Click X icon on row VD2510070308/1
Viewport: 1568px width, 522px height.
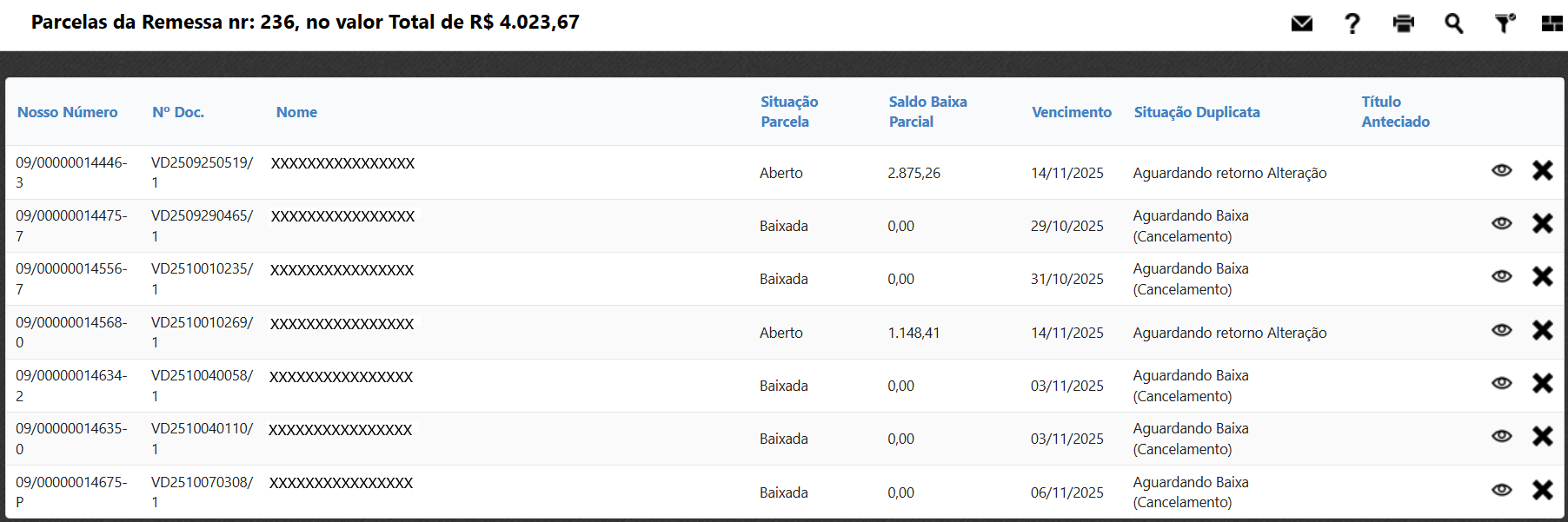(x=1542, y=490)
